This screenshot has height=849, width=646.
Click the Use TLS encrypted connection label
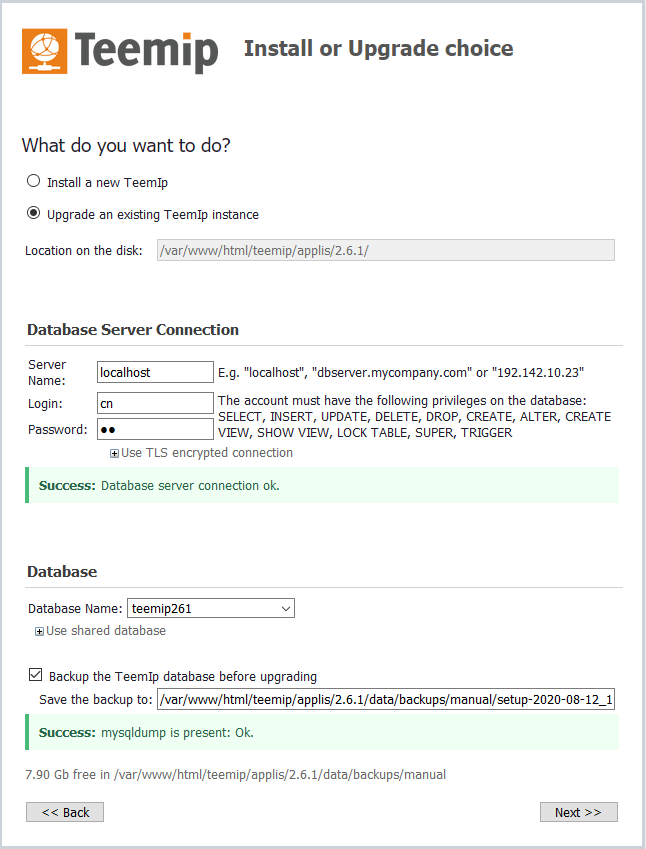pyautogui.click(x=207, y=453)
